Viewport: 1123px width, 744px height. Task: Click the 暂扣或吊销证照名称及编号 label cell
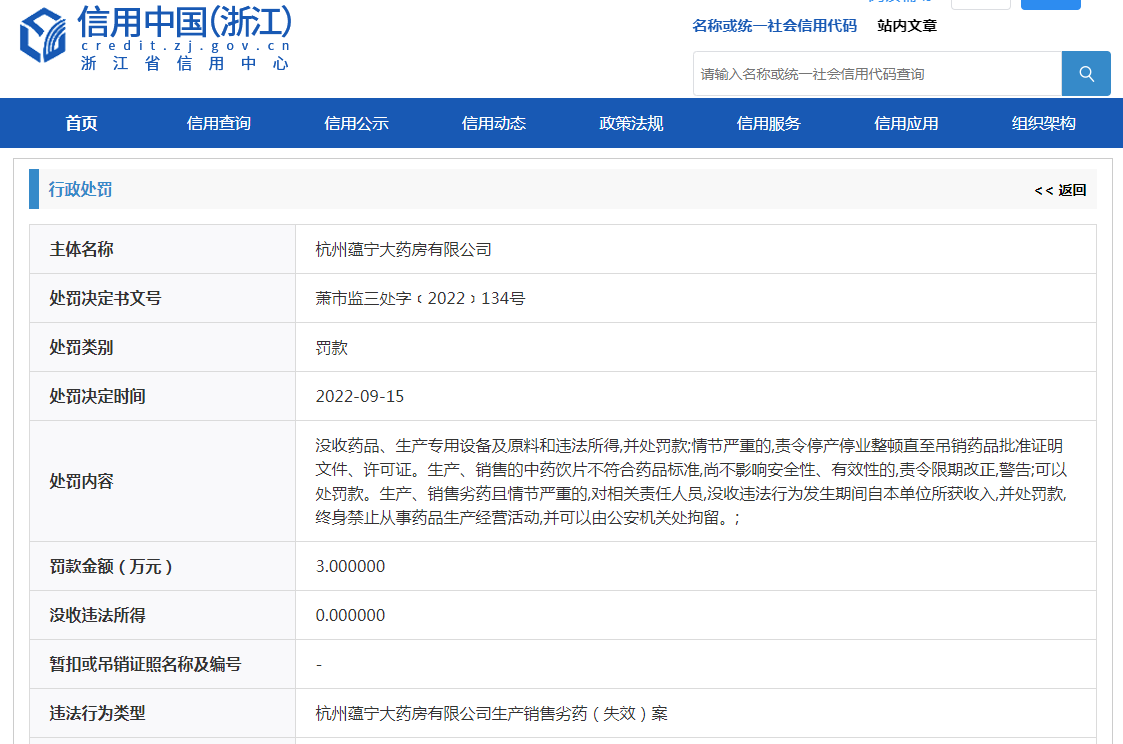click(x=163, y=664)
